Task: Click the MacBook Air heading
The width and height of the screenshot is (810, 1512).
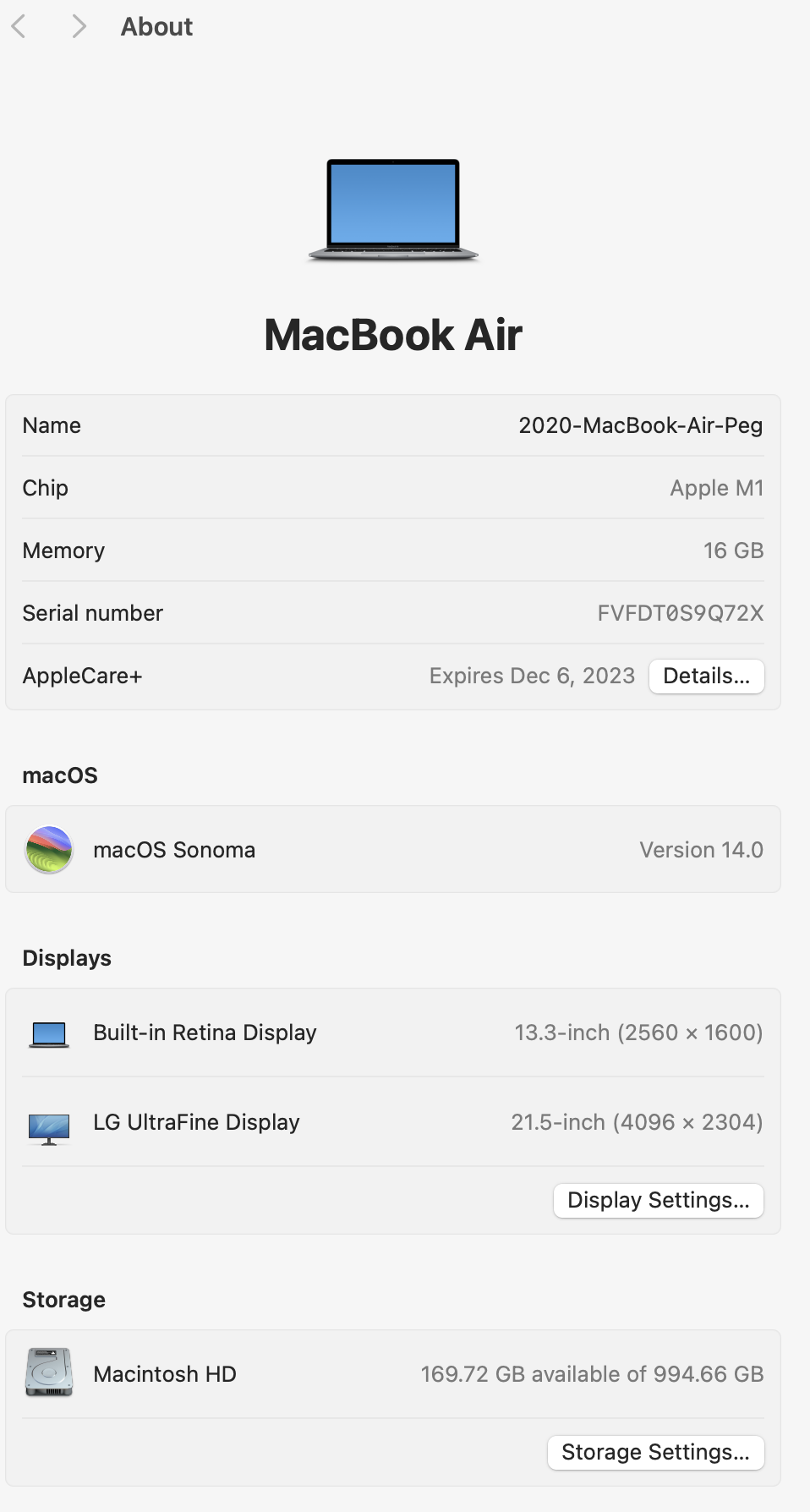Action: pos(393,335)
